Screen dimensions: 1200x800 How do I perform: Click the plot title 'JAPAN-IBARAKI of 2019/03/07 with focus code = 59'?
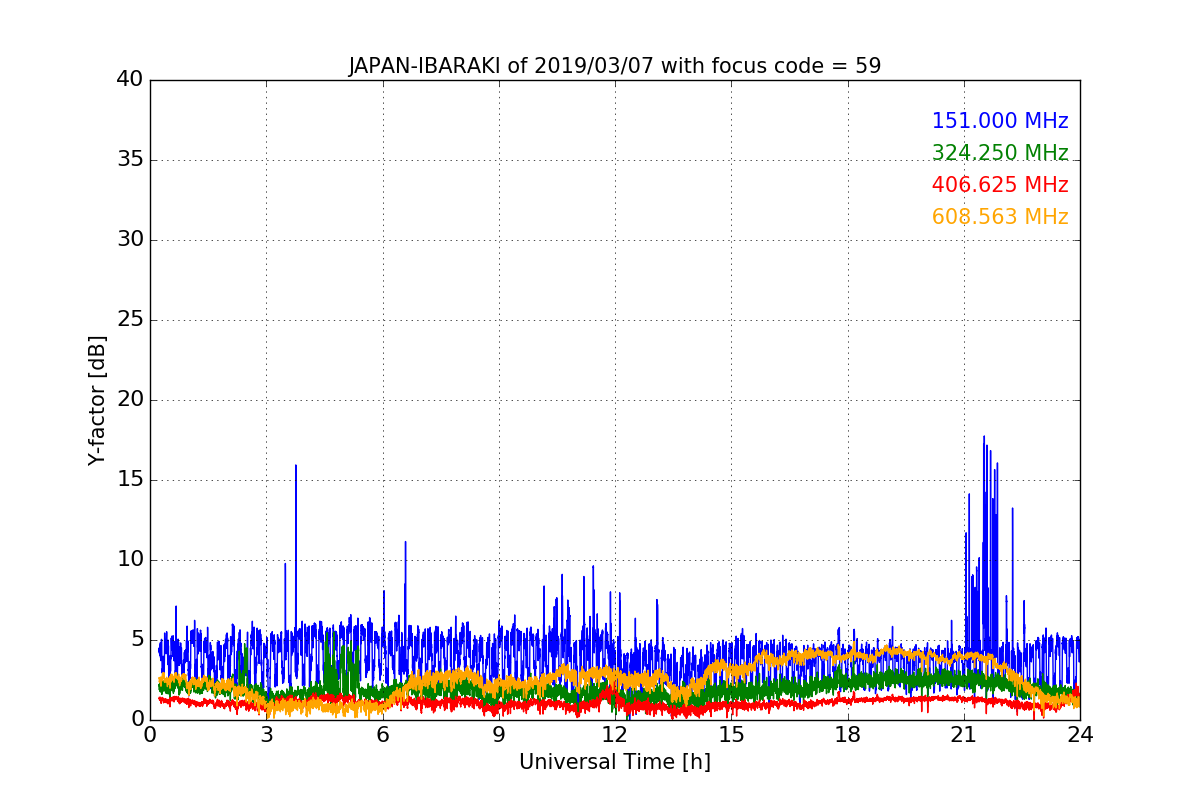click(x=615, y=66)
